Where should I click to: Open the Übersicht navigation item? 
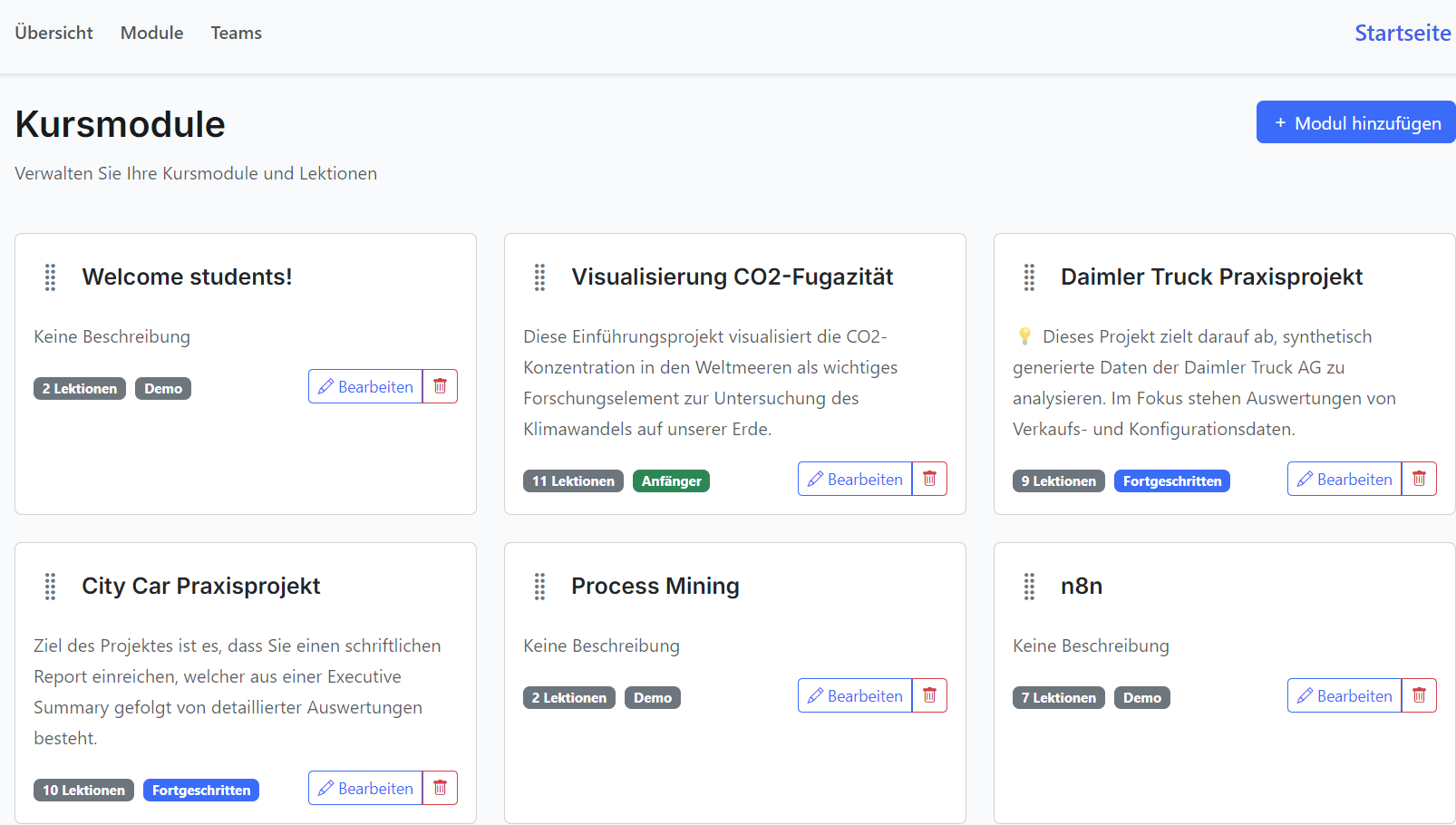(x=53, y=33)
